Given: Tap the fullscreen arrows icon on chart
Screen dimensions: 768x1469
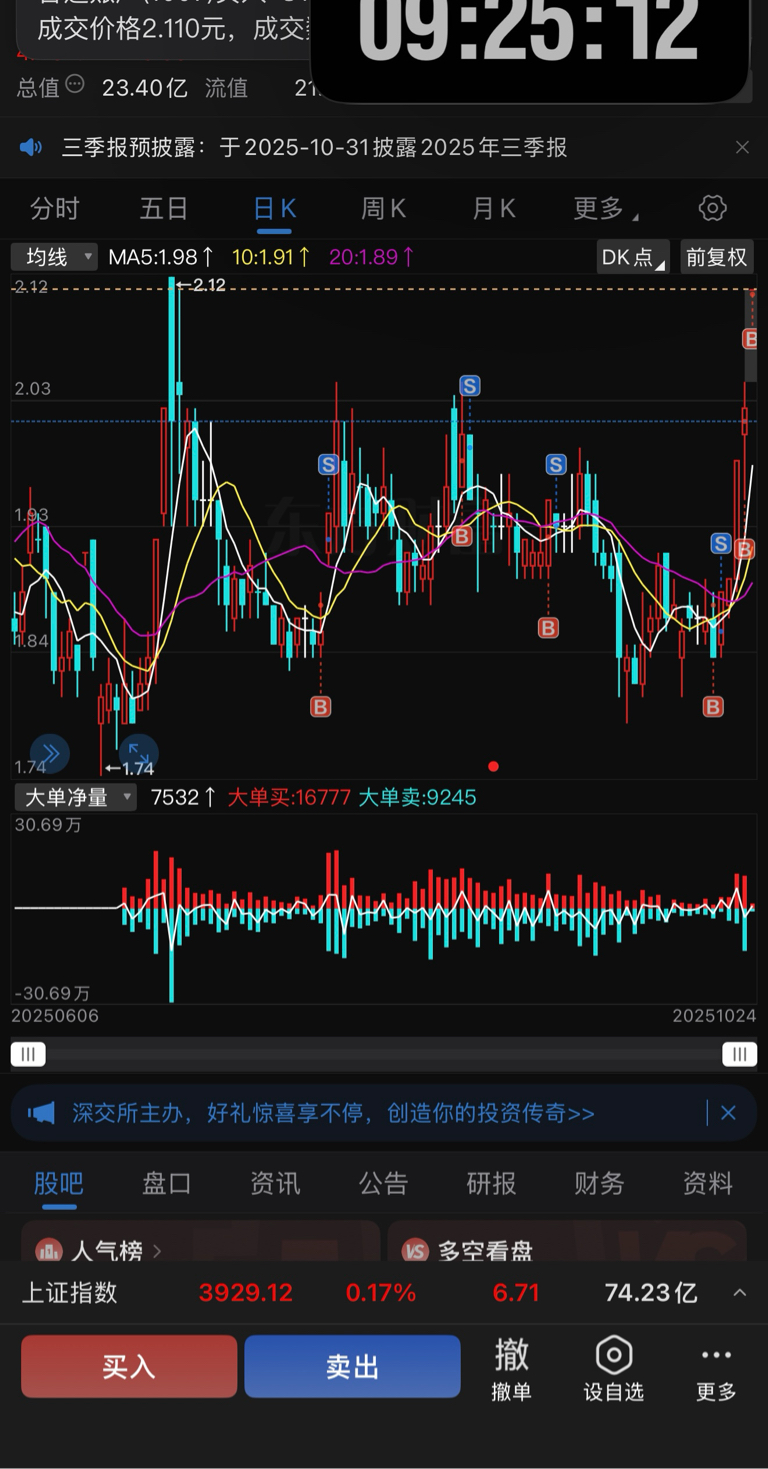Looking at the screenshot, I should point(137,753).
